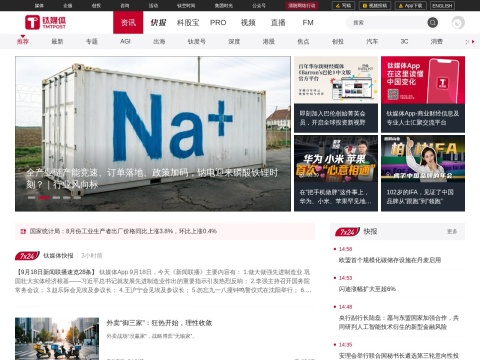Open the user avatar icon

pyautogui.click(x=458, y=23)
